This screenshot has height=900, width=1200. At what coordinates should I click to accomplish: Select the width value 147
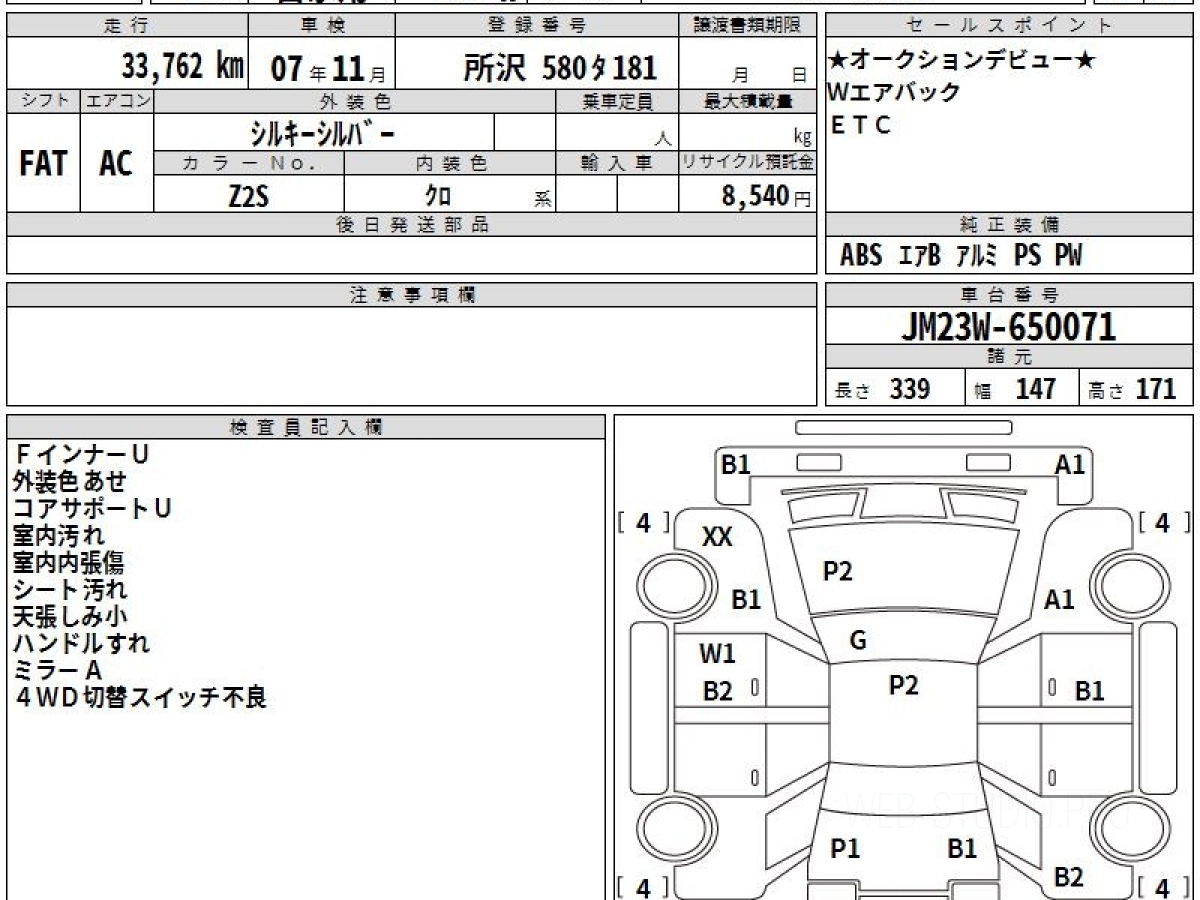(x=1035, y=389)
